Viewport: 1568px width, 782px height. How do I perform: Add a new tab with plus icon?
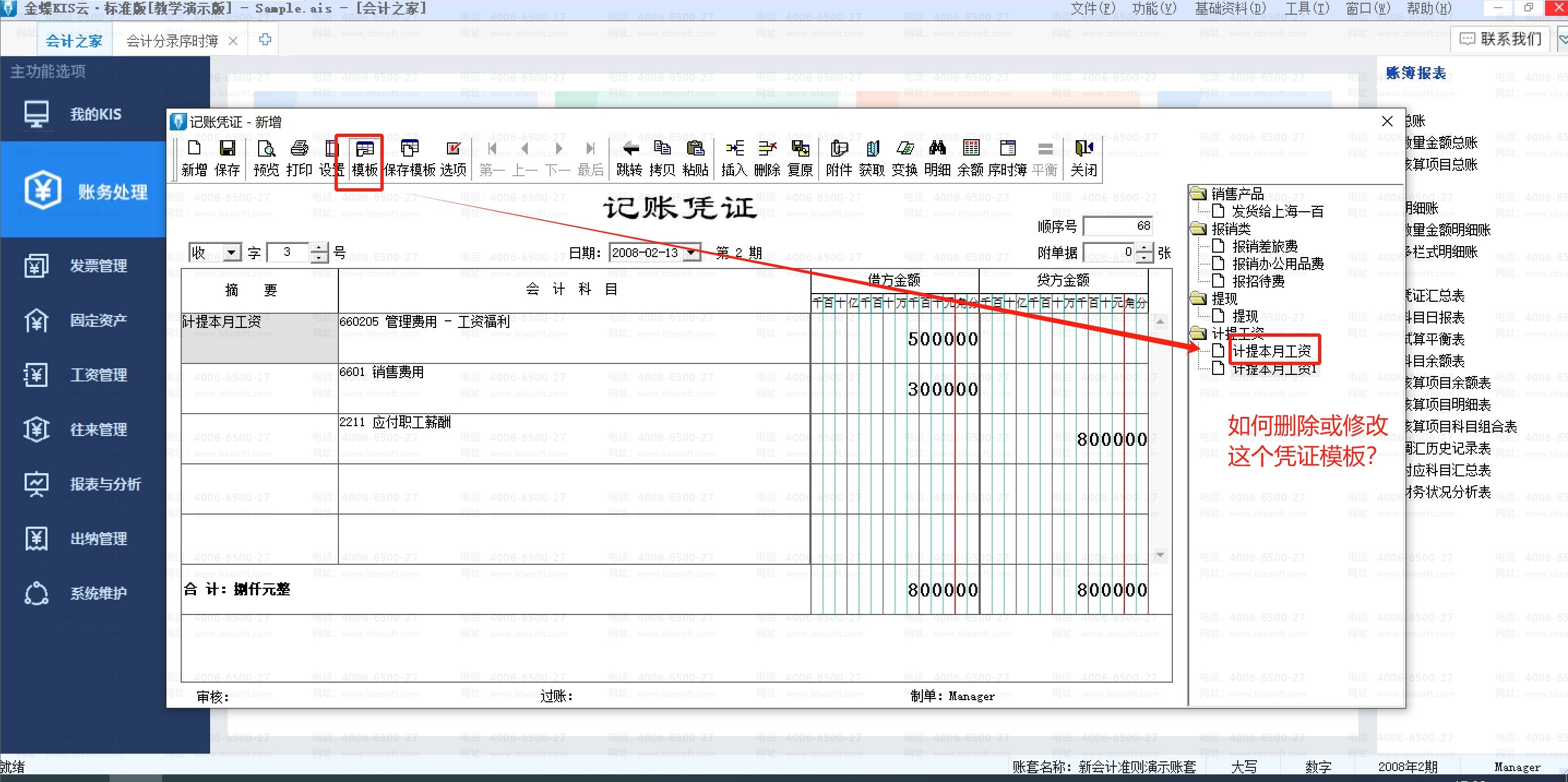tap(265, 40)
